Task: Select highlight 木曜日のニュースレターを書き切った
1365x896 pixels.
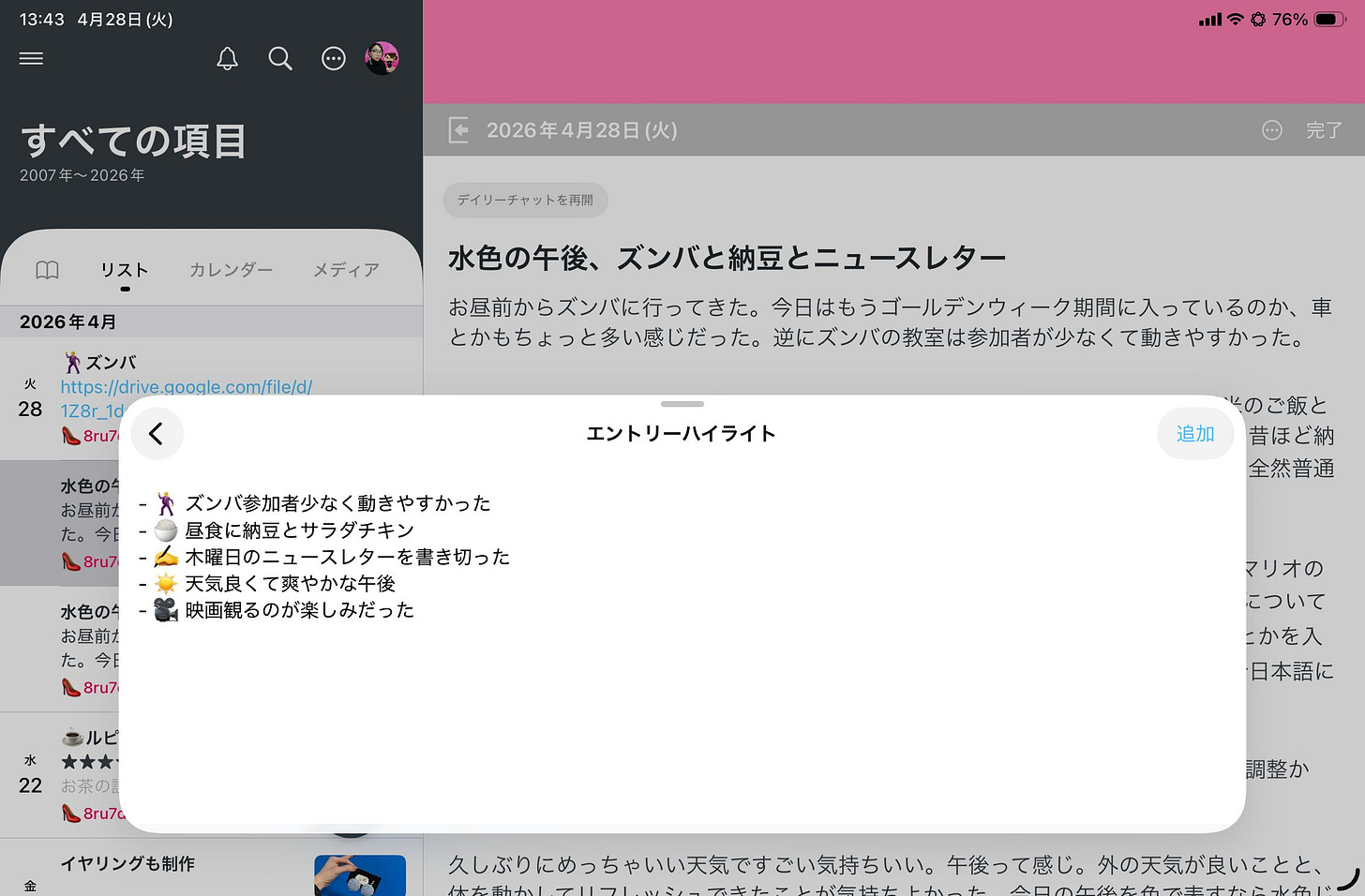Action: (347, 557)
